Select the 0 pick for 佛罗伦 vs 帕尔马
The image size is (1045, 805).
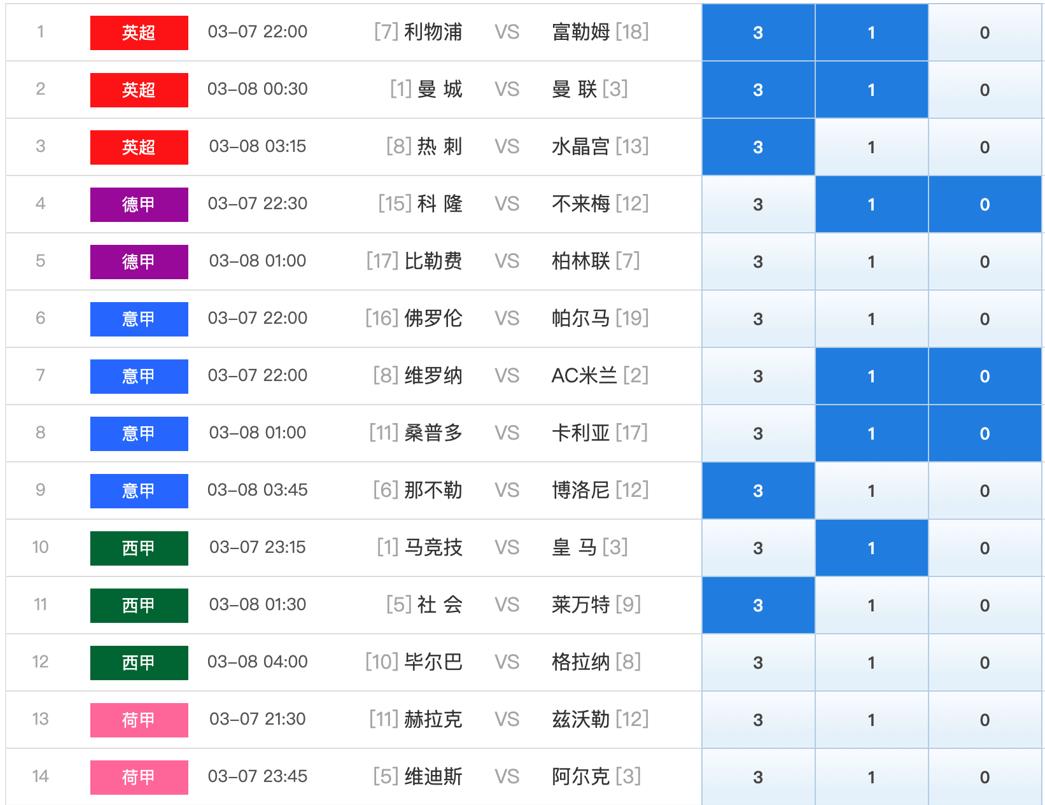[x=984, y=319]
